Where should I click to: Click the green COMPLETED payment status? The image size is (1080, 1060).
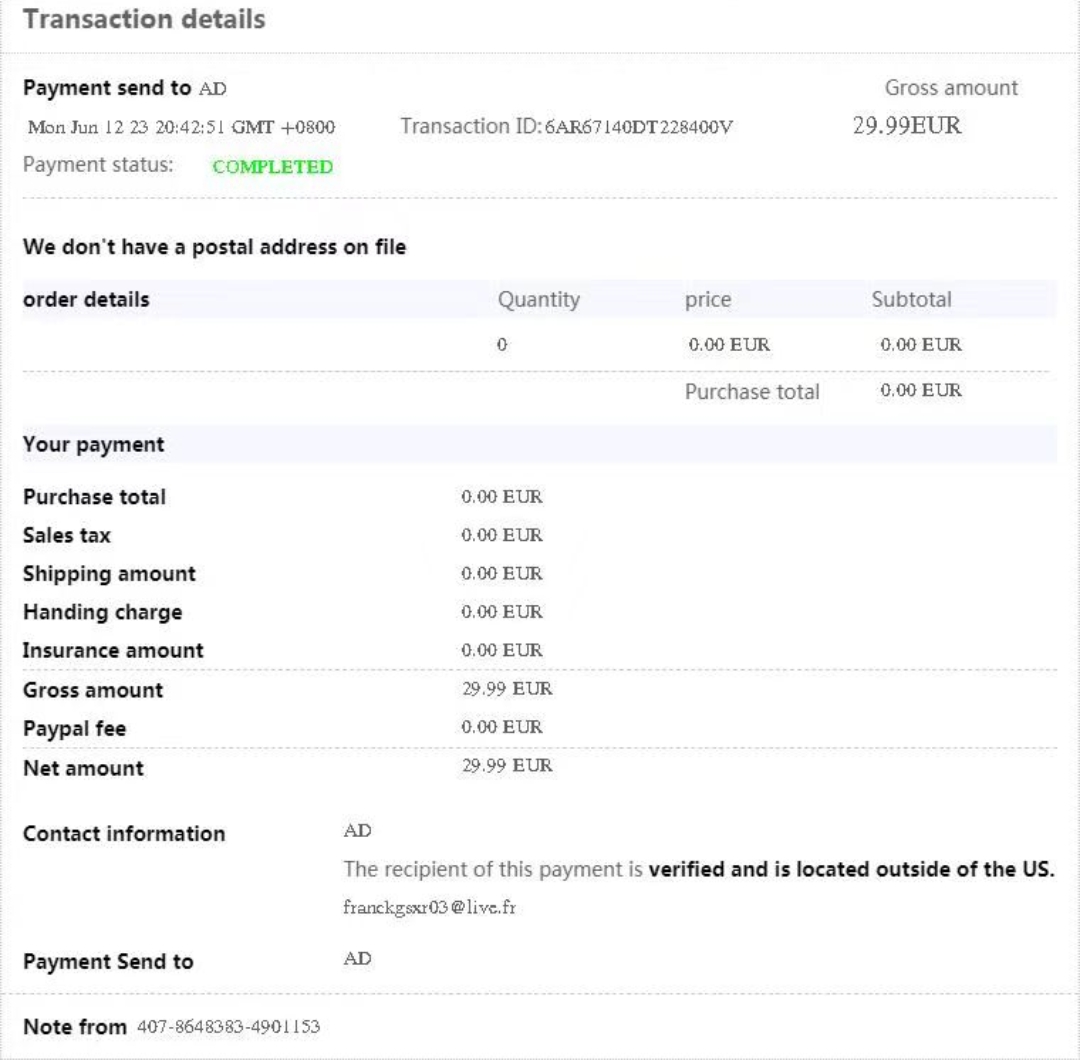tap(273, 168)
